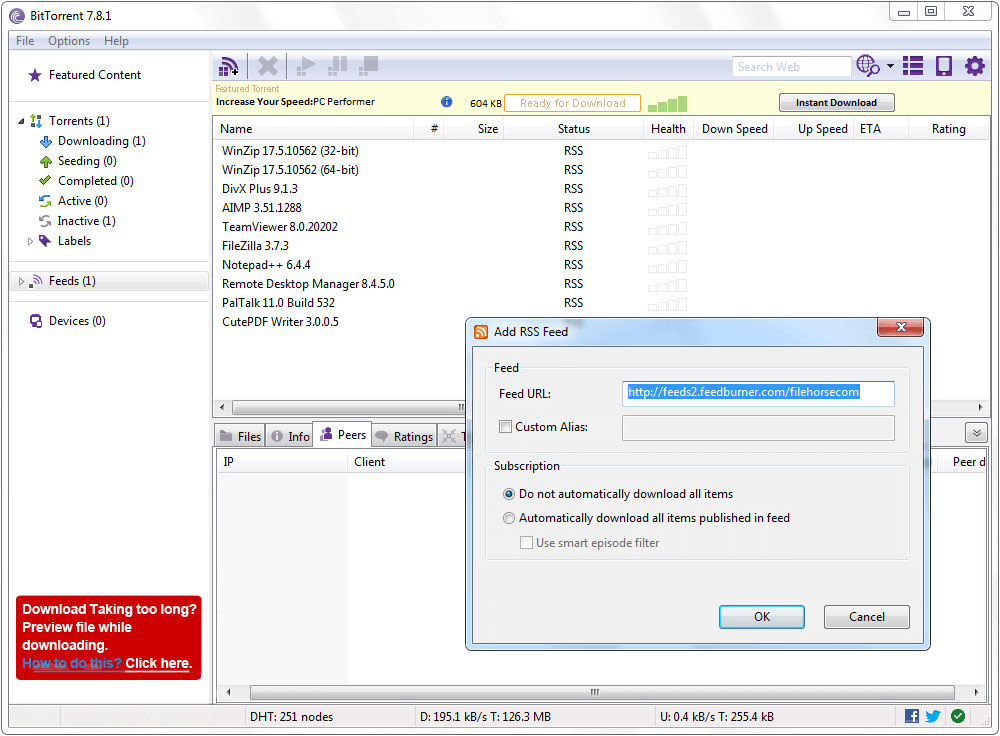
Task: Click the Instant Download button
Action: [836, 102]
